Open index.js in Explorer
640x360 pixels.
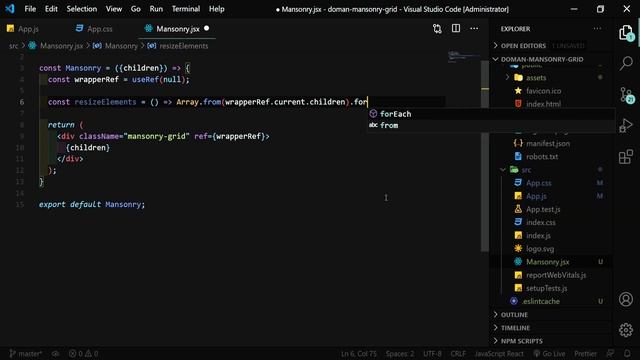538,236
